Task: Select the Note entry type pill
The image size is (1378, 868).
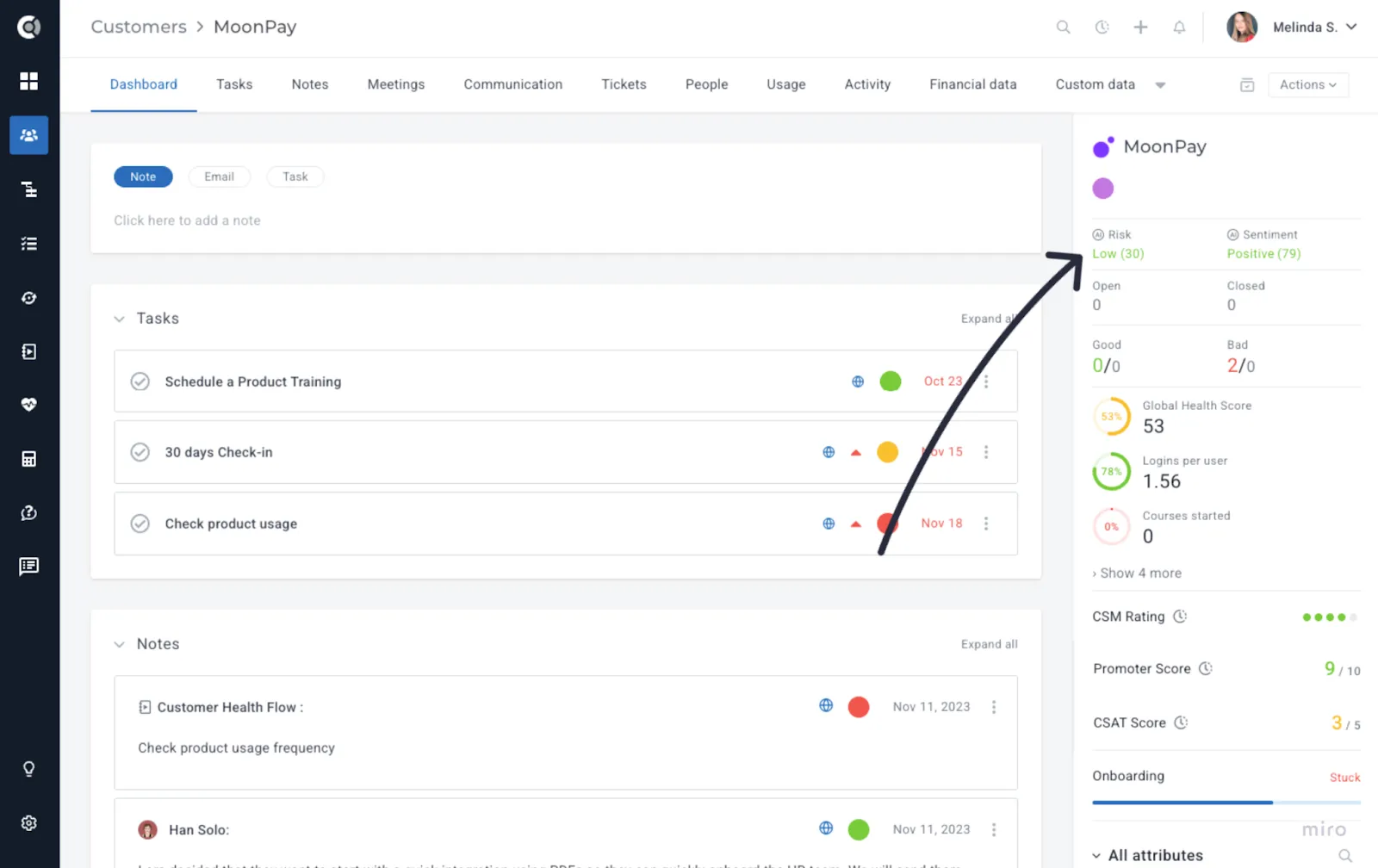Action: point(143,177)
